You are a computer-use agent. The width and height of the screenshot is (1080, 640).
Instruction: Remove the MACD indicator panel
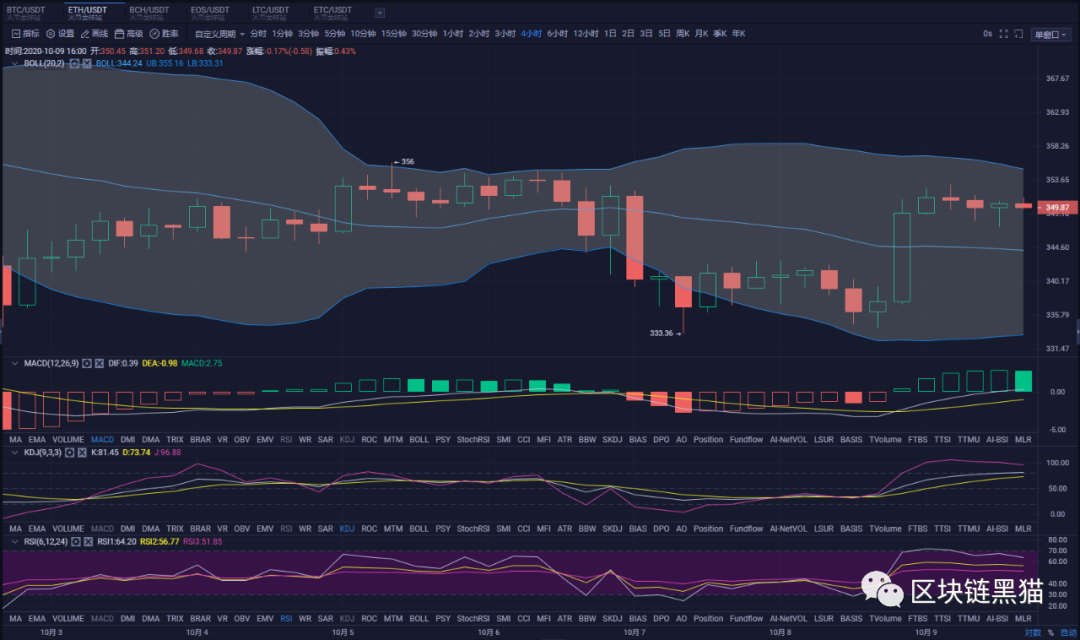pos(99,363)
